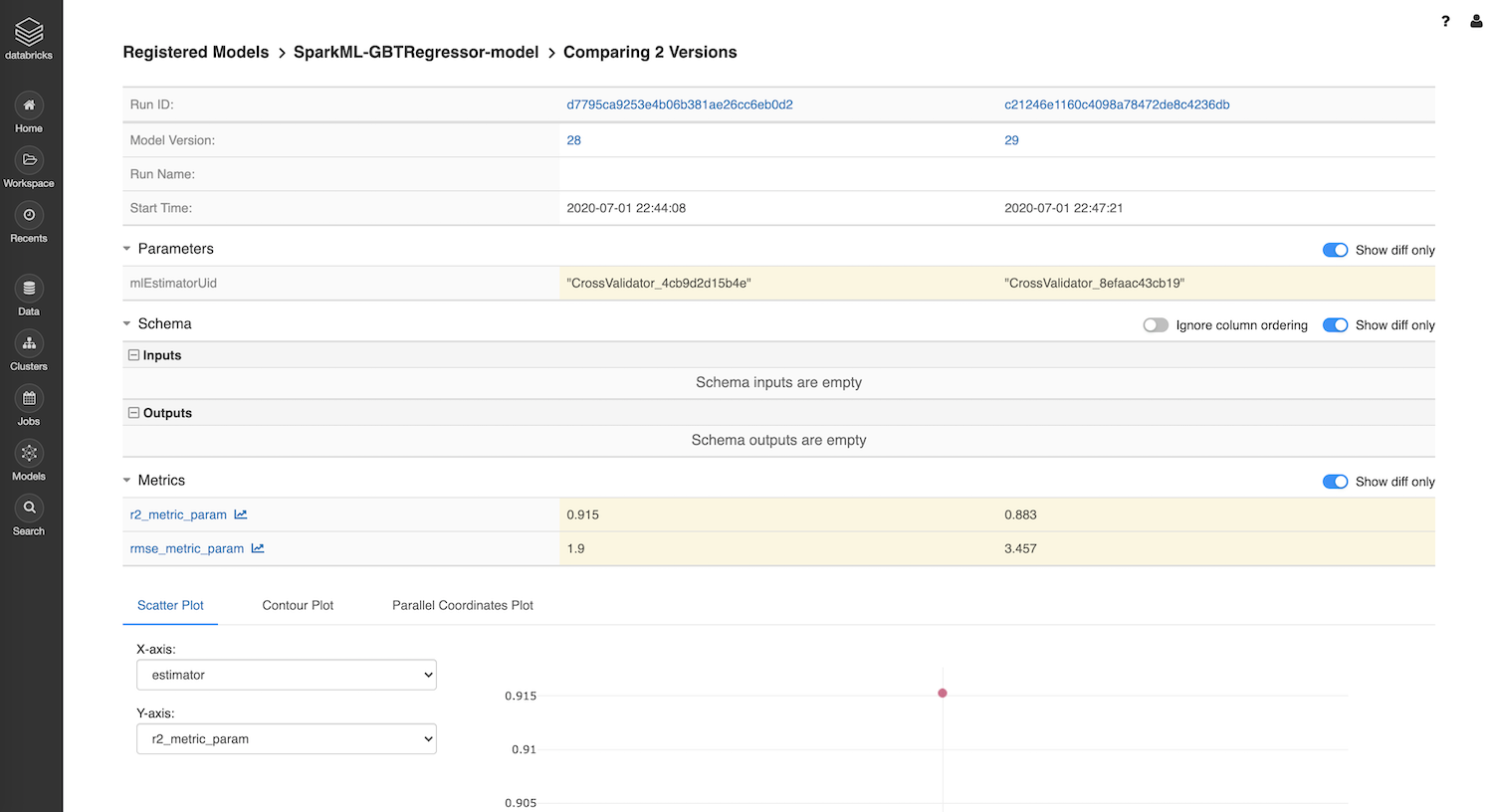Enable Ignore column ordering switch

[1155, 325]
